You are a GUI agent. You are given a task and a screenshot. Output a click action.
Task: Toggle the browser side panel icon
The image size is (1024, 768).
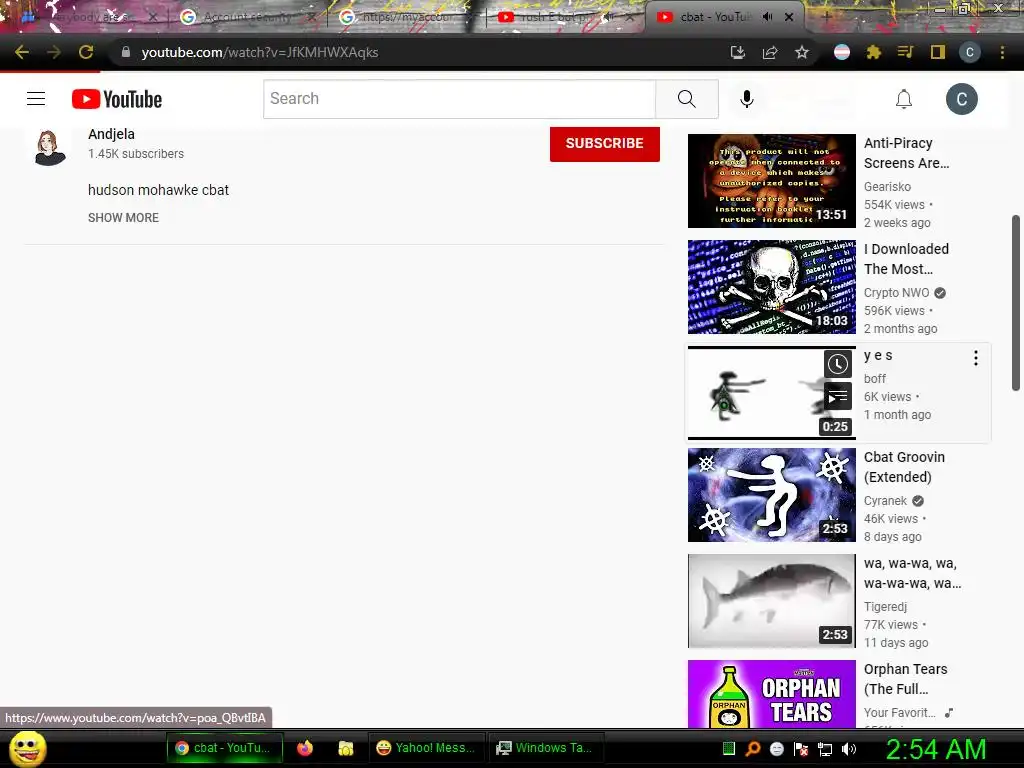click(938, 52)
